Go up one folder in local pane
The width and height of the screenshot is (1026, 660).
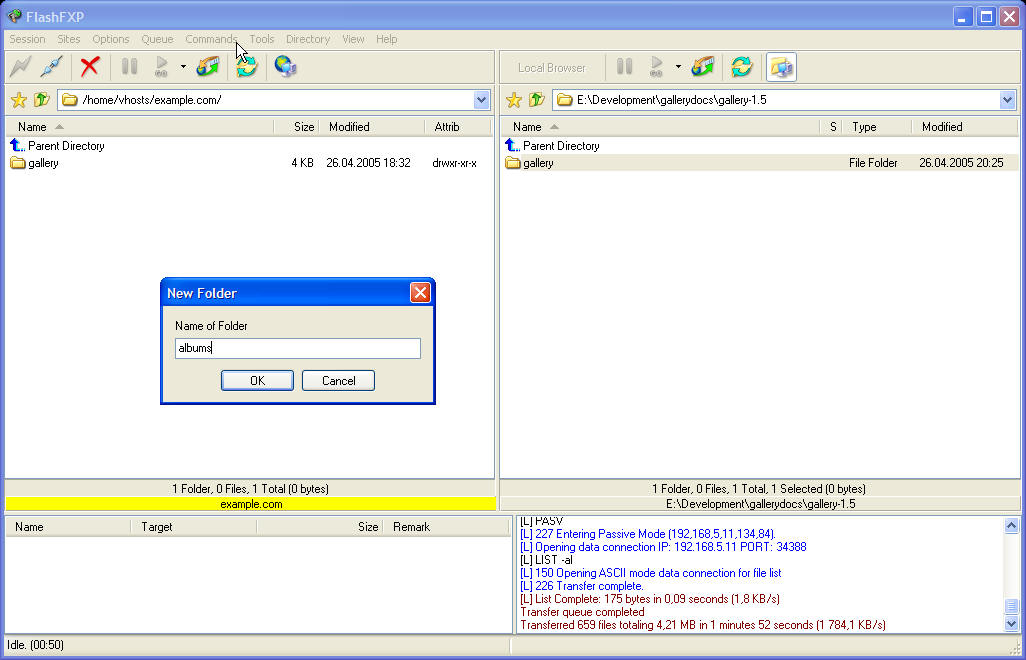(x=537, y=100)
